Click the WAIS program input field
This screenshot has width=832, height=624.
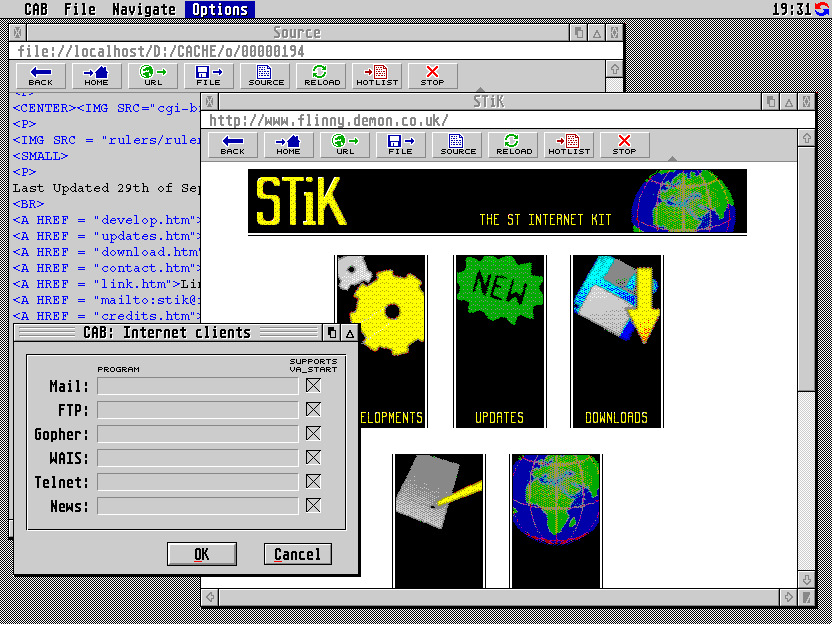[x=198, y=458]
